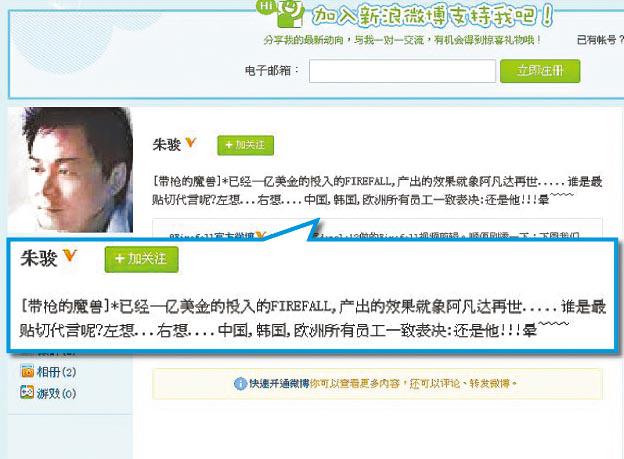Click the small +加关注 follow button beside profile photo
The height and width of the screenshot is (459, 624).
(246, 145)
